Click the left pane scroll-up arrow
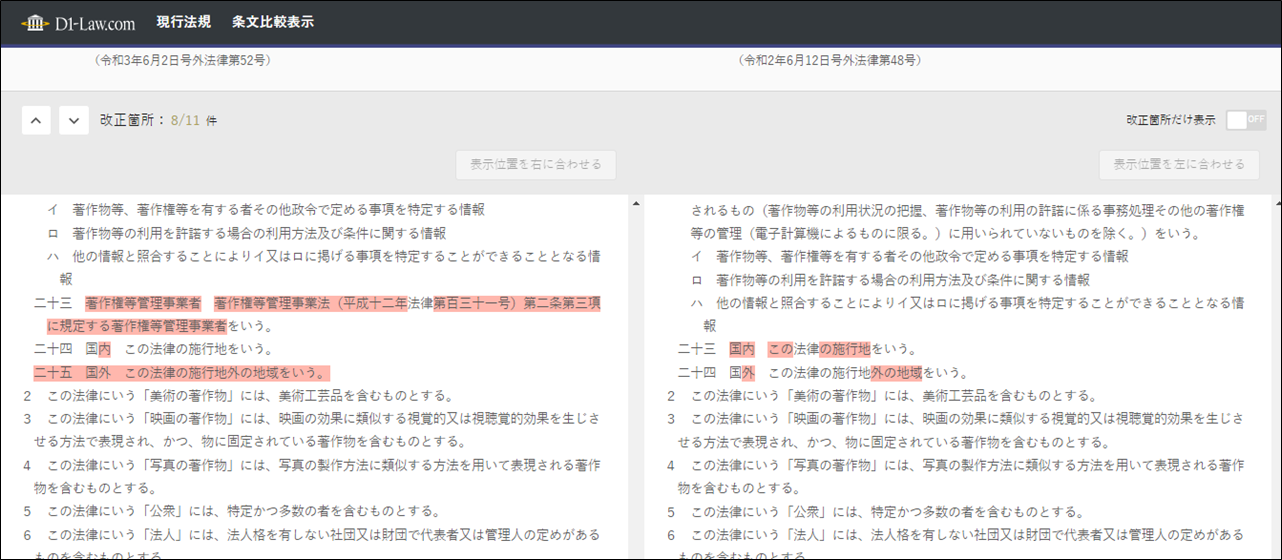Screen dimensions: 1282x560 coord(636,204)
